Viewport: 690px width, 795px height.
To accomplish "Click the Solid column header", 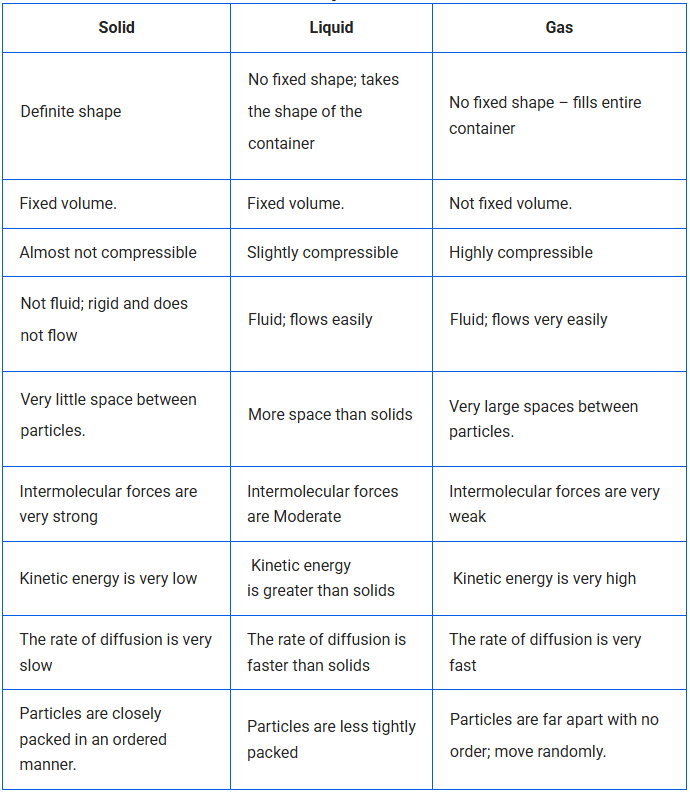I will (116, 27).
